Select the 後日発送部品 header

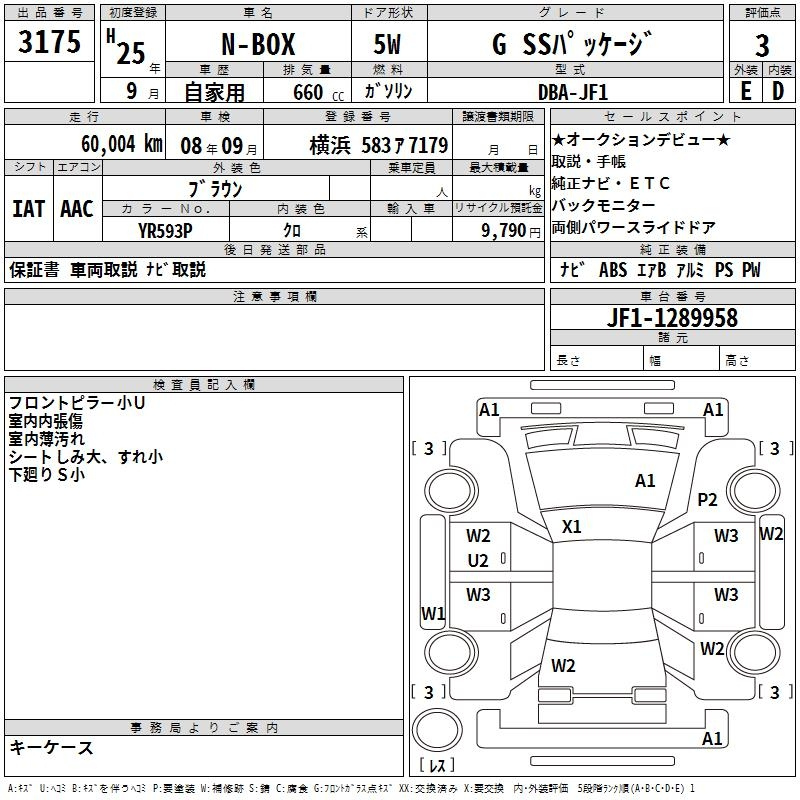click(x=274, y=249)
